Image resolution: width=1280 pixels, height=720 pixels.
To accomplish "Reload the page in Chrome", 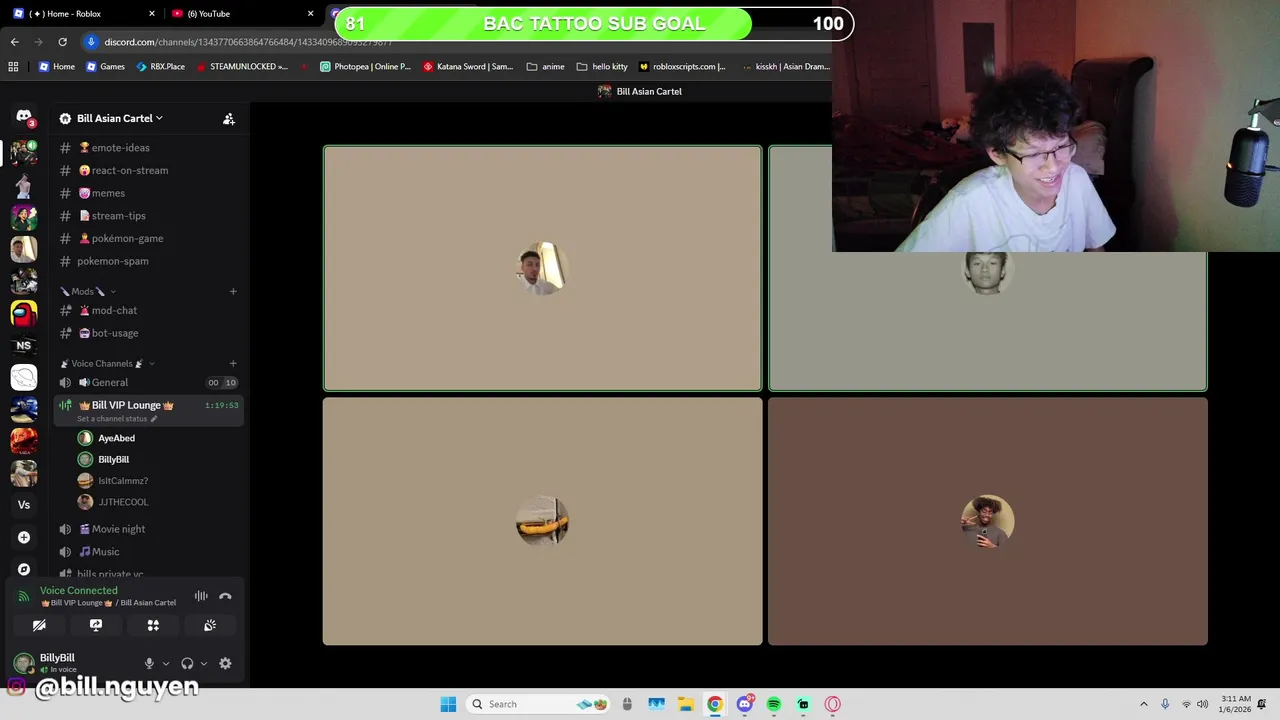I will click(x=62, y=42).
